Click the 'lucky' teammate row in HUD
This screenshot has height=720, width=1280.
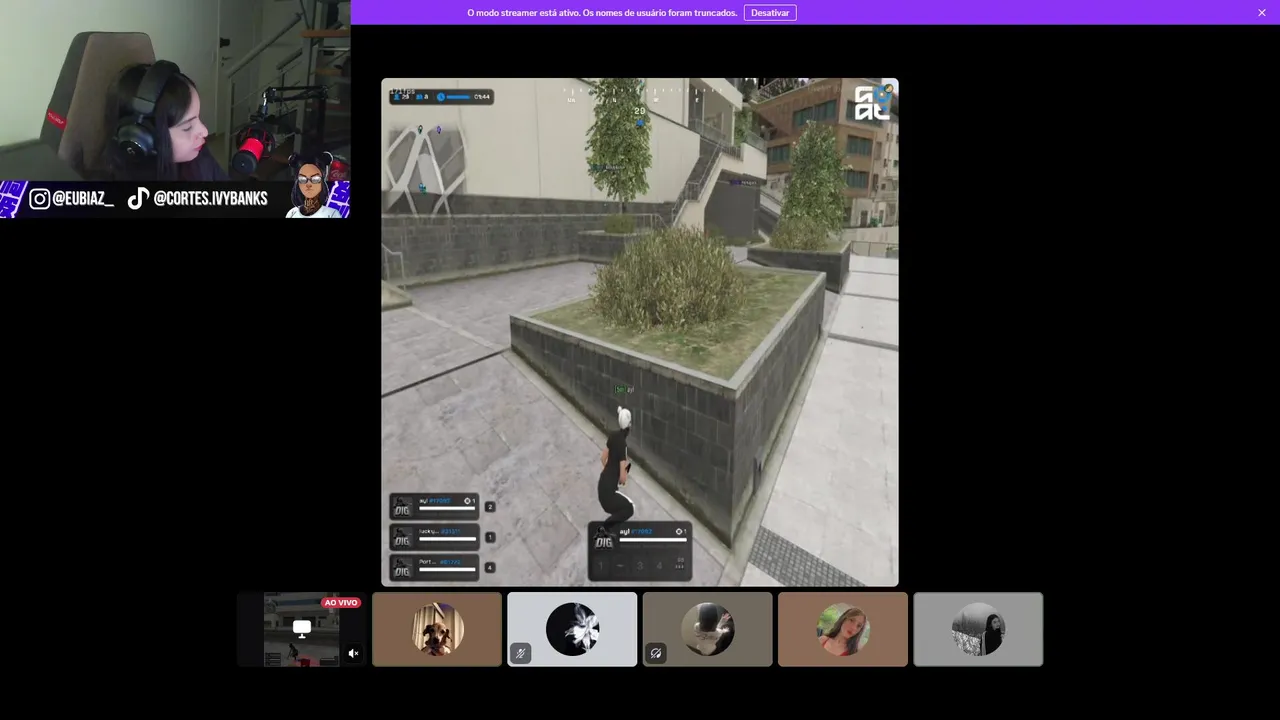pos(434,537)
